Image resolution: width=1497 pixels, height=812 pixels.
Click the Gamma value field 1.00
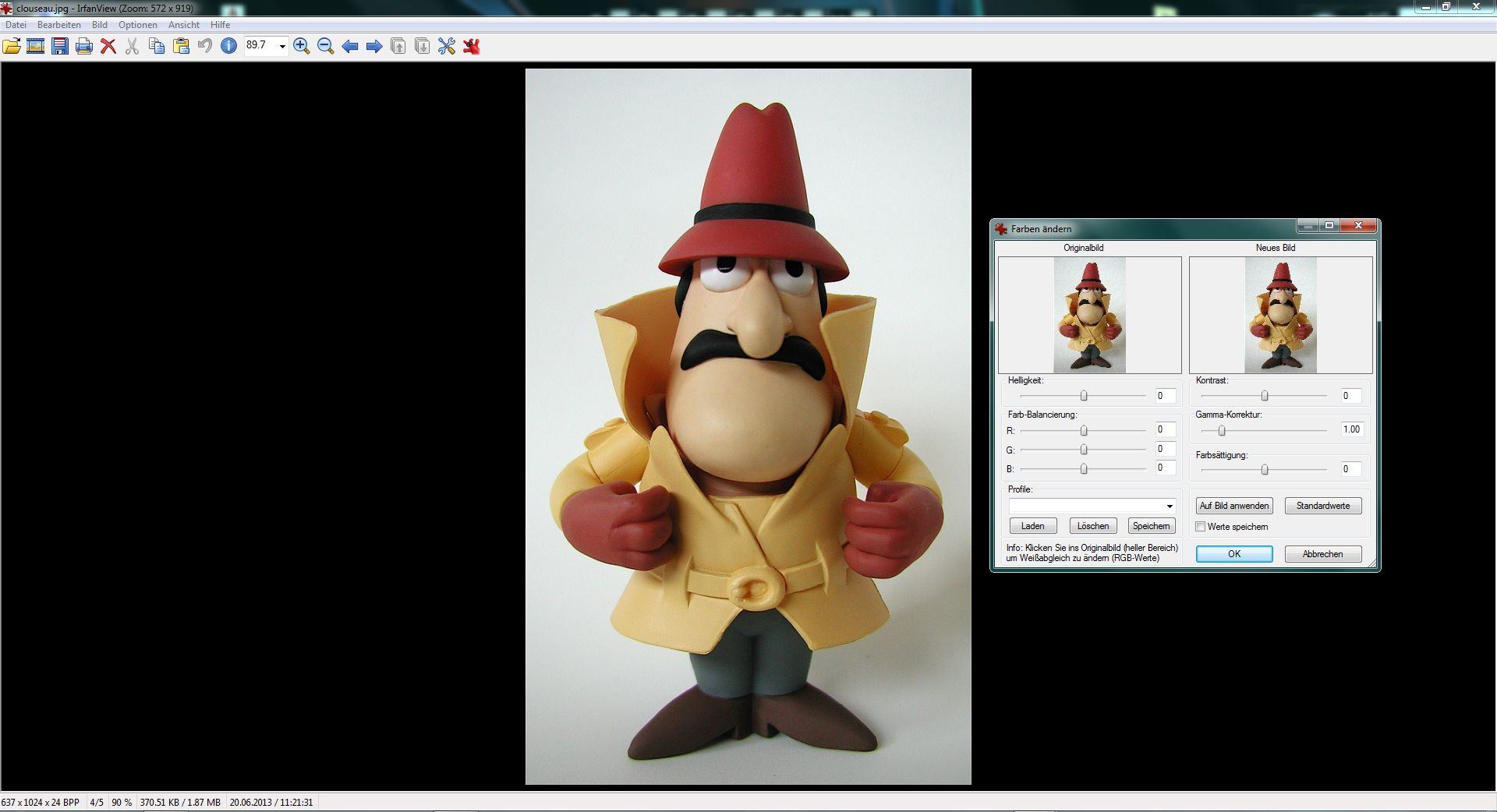coord(1350,429)
